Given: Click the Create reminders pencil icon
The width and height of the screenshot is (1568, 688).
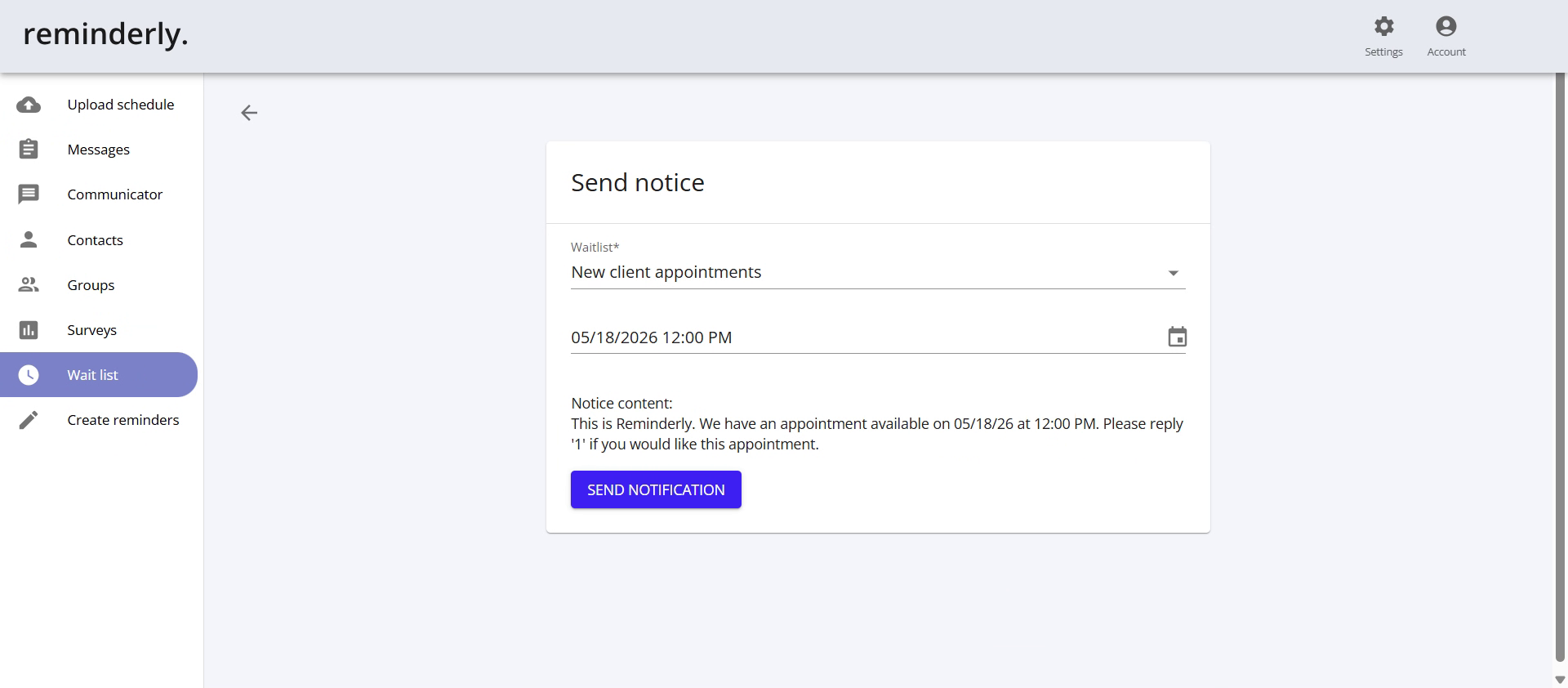Looking at the screenshot, I should (x=29, y=420).
